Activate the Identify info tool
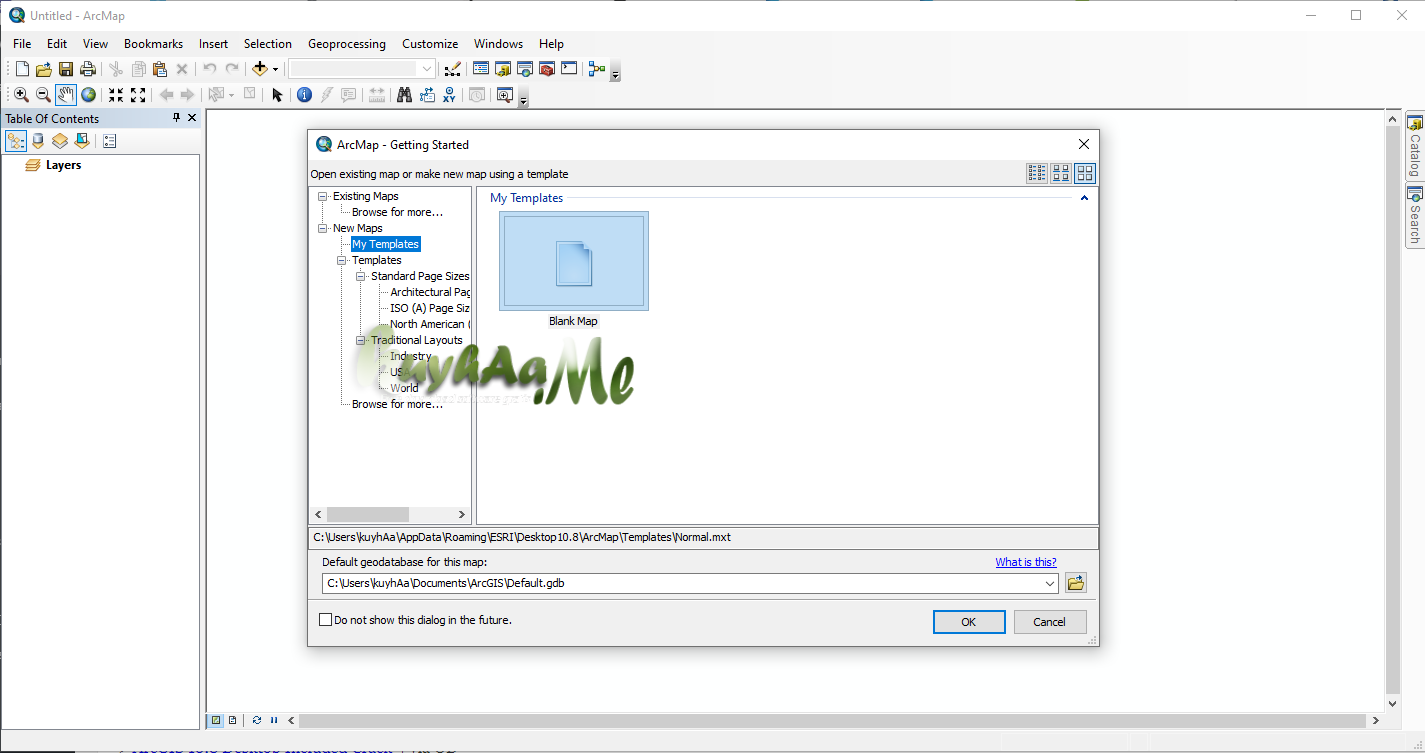The image size is (1425, 753). [304, 95]
